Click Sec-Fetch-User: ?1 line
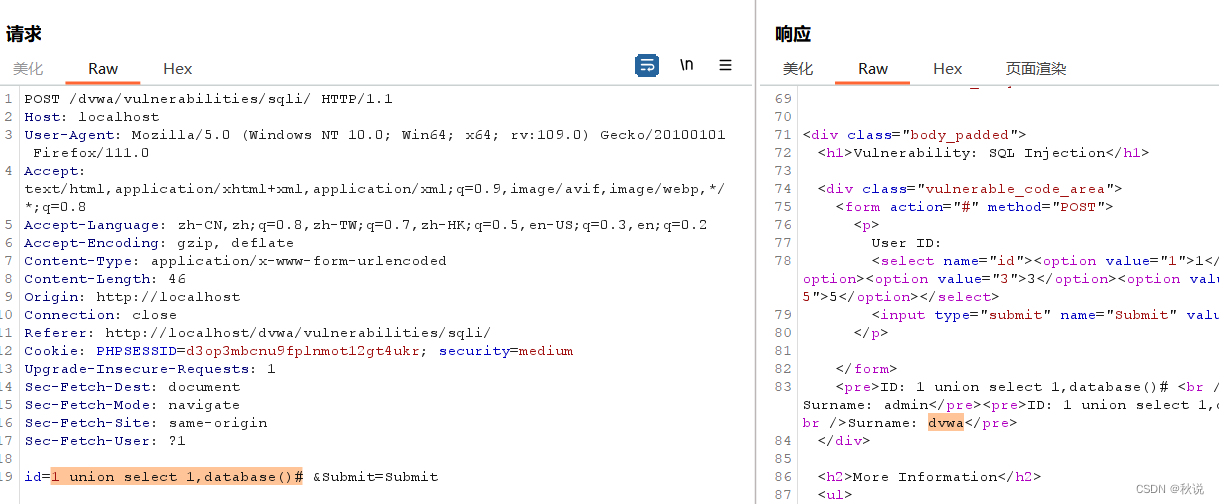 [x=105, y=441]
